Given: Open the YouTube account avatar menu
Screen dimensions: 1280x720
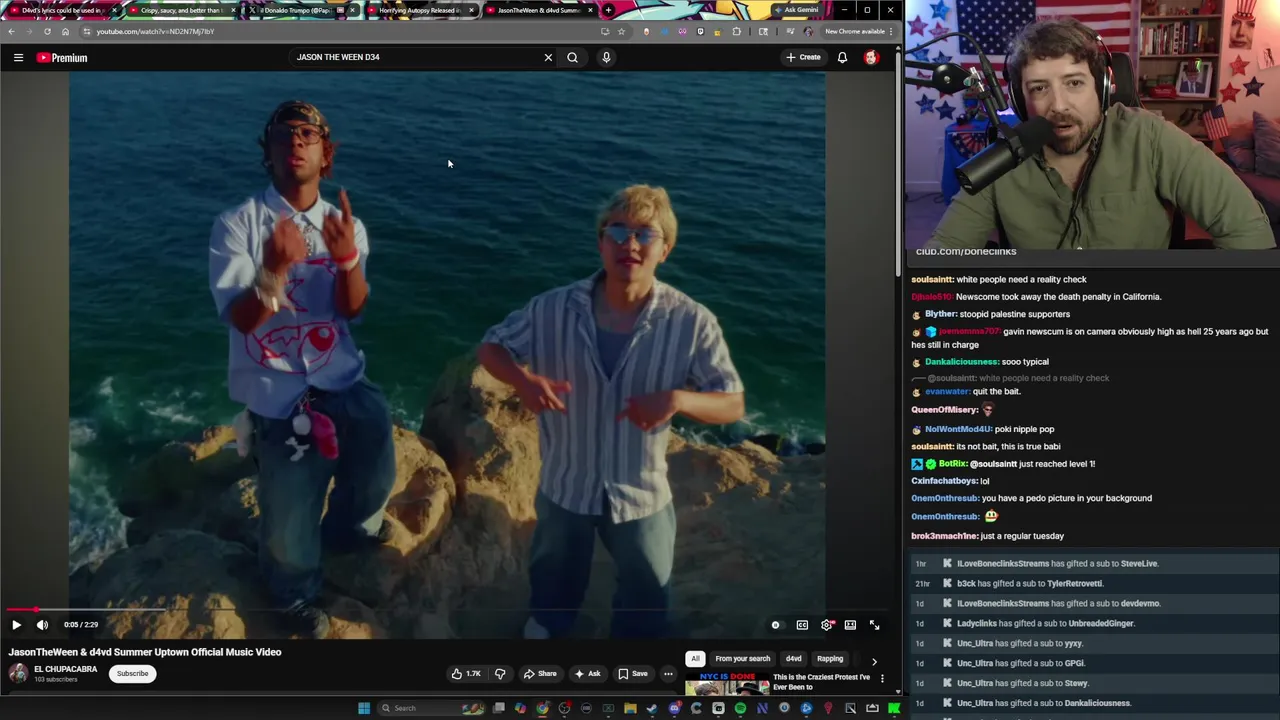Looking at the screenshot, I should (x=871, y=57).
